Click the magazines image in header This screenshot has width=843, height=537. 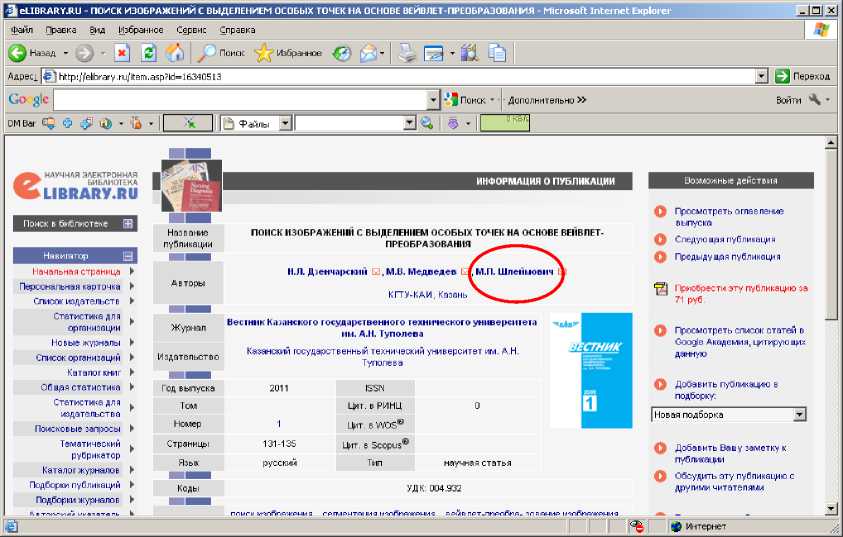pyautogui.click(x=192, y=185)
